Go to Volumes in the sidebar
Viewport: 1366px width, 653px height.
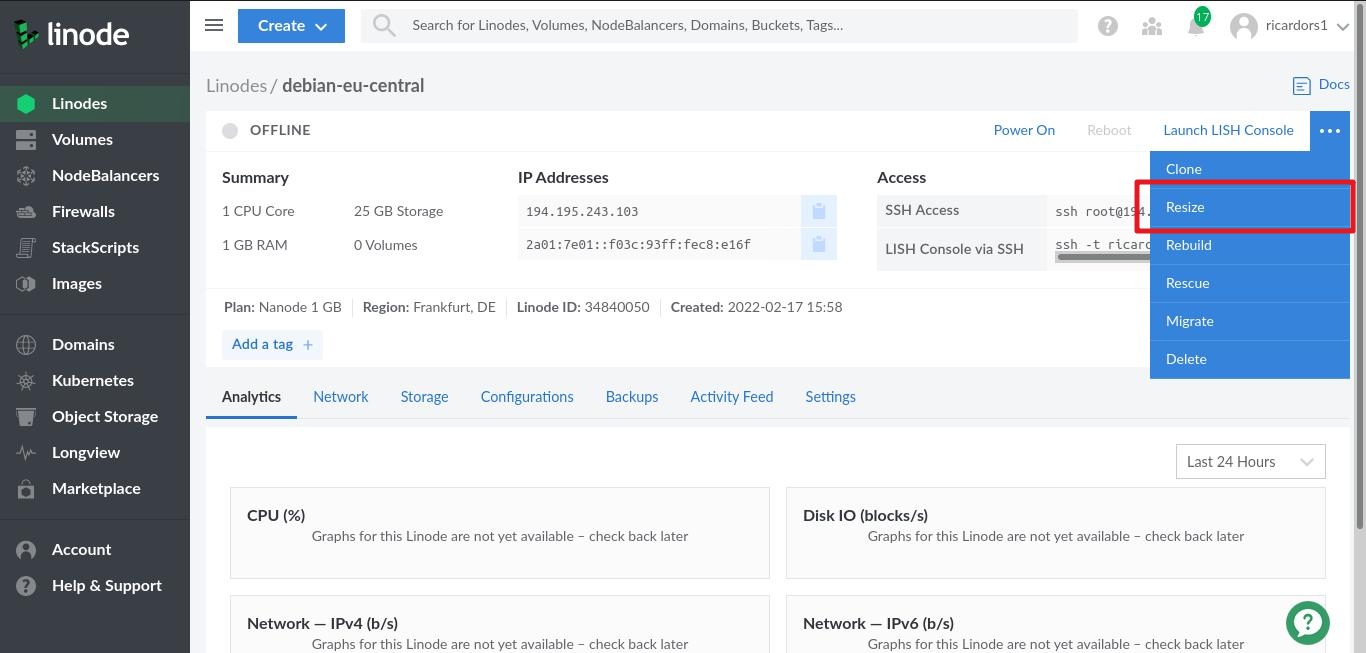point(95,140)
